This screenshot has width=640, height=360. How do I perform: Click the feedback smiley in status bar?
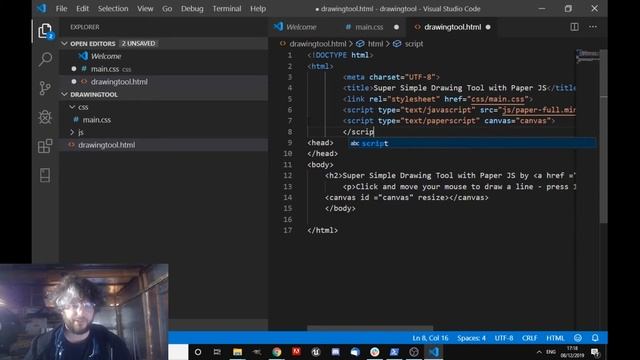(x=578, y=338)
